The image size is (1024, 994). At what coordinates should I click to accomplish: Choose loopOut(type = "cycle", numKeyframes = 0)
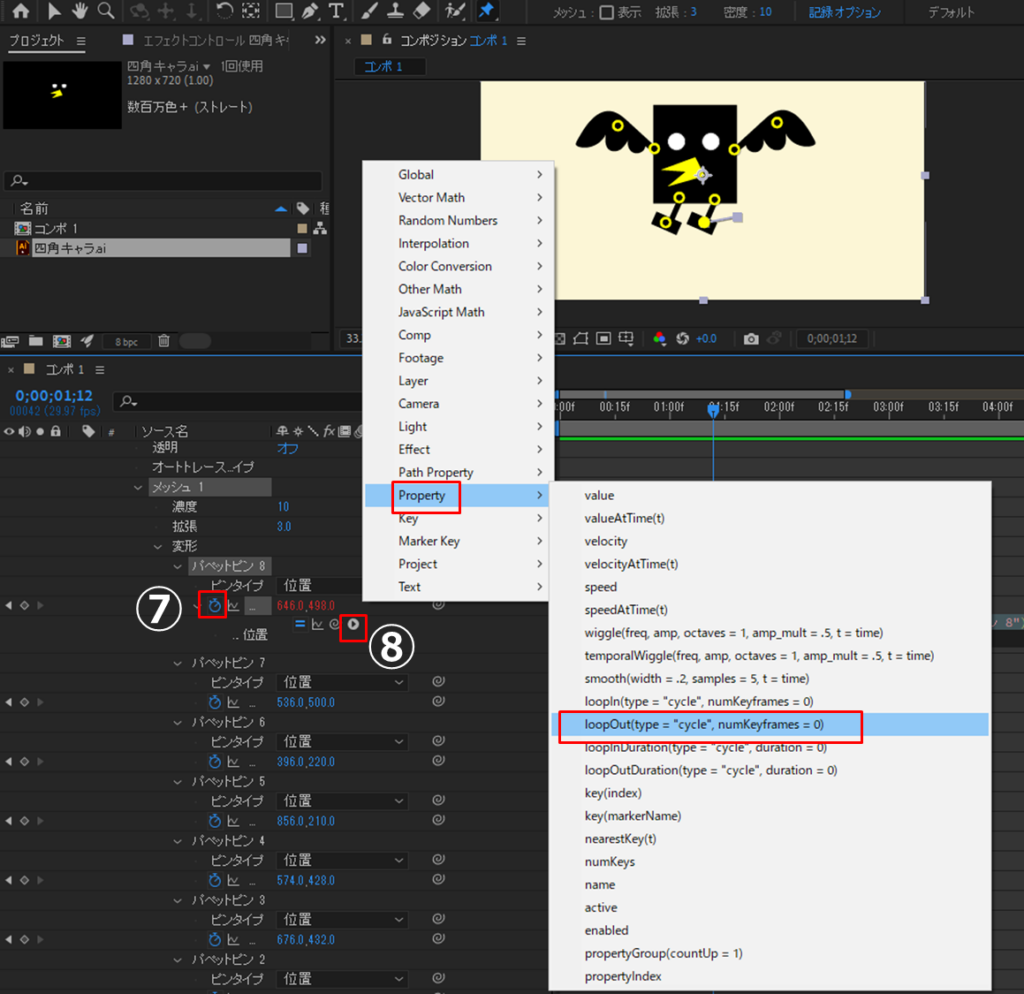(704, 724)
